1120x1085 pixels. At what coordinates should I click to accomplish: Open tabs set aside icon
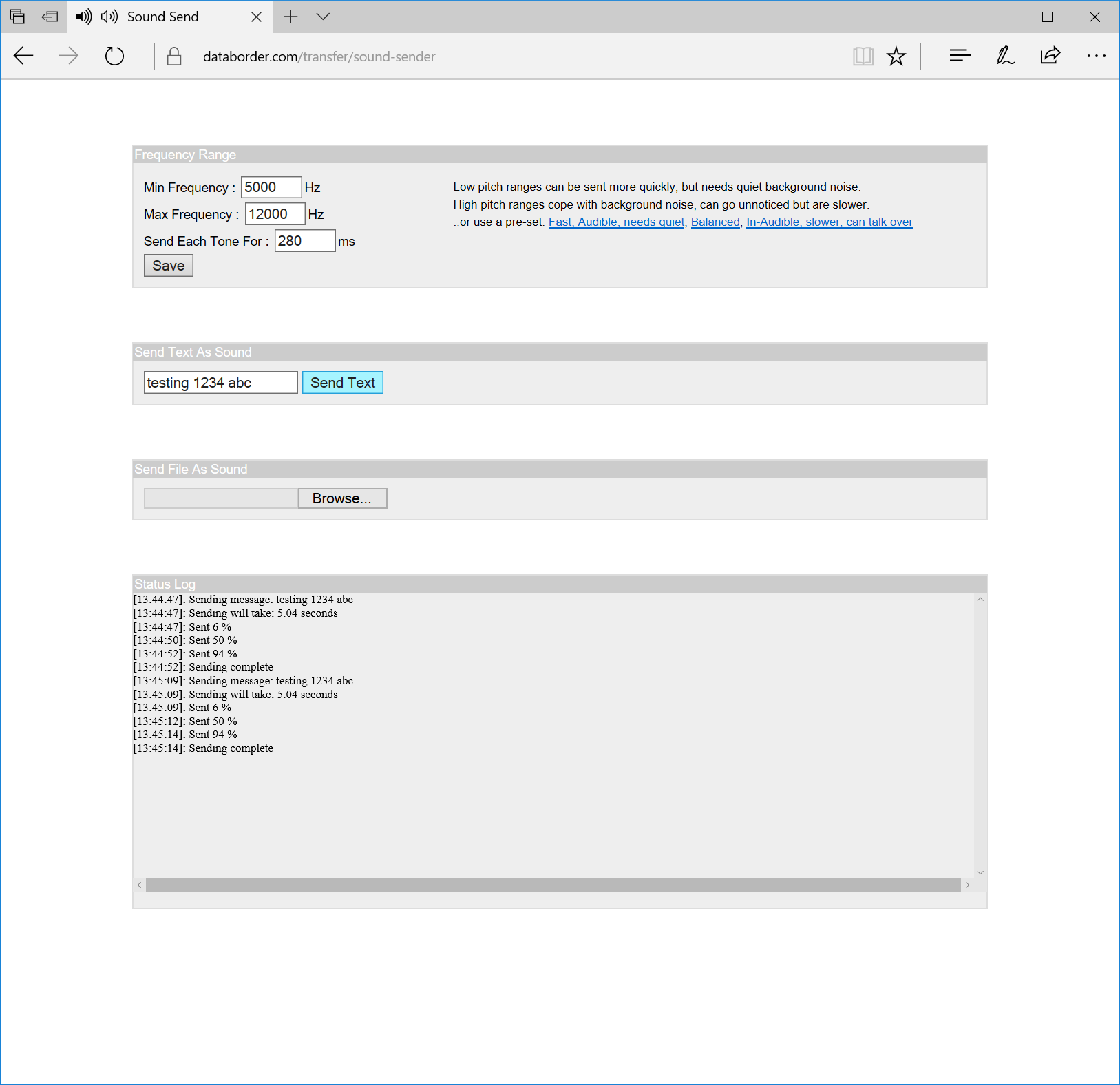pyautogui.click(x=18, y=17)
